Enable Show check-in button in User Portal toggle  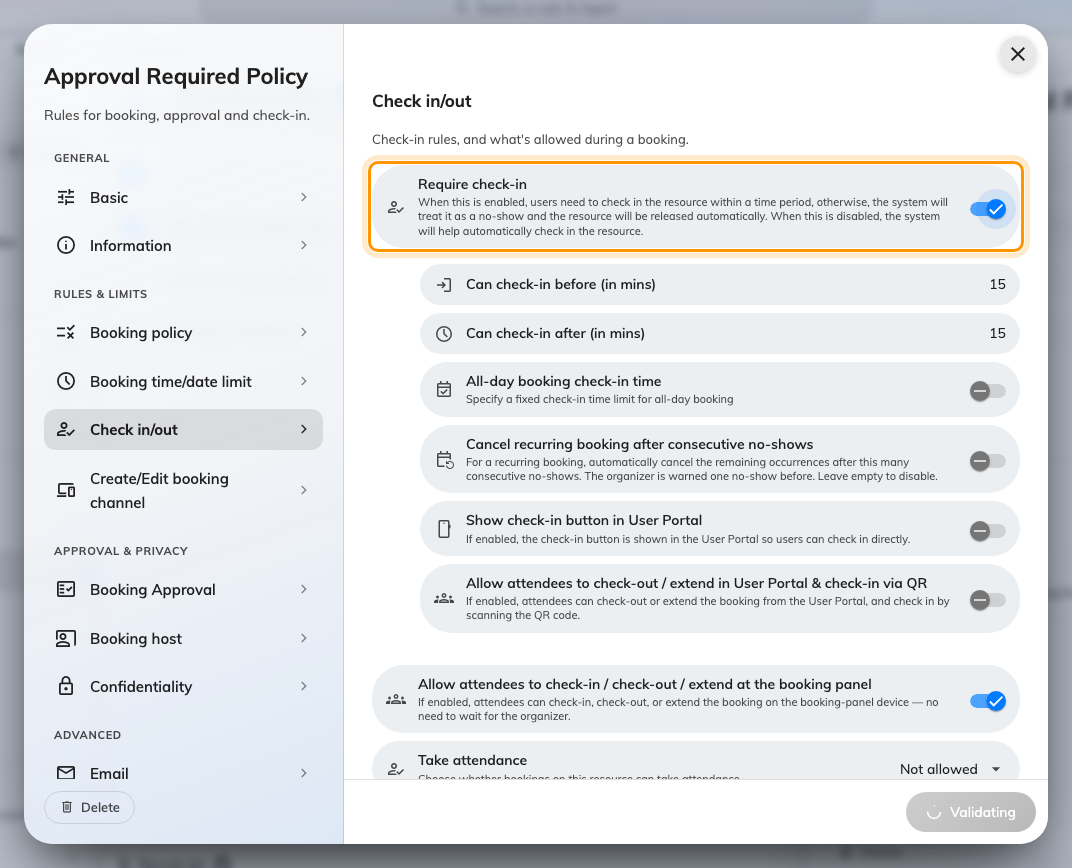tap(988, 530)
